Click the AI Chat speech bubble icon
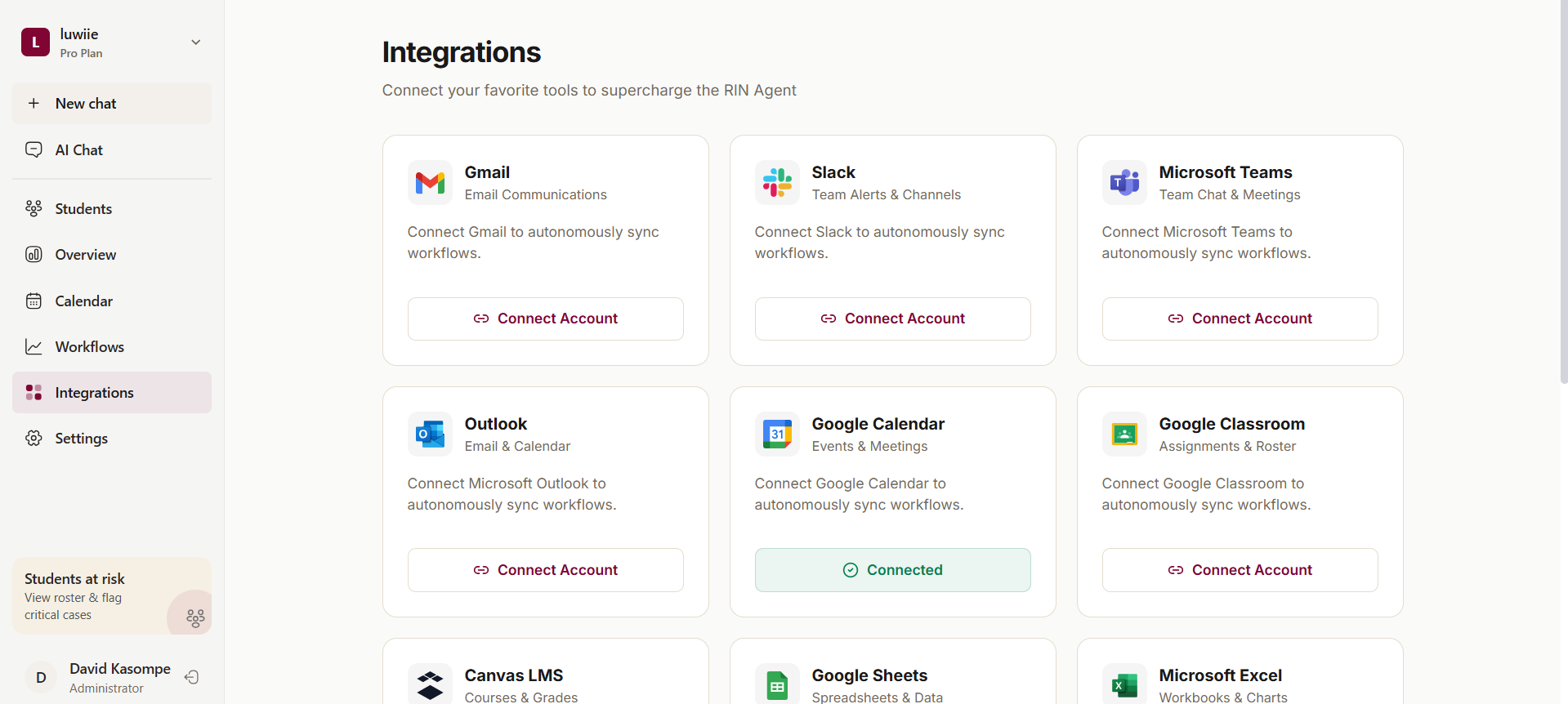 click(34, 149)
